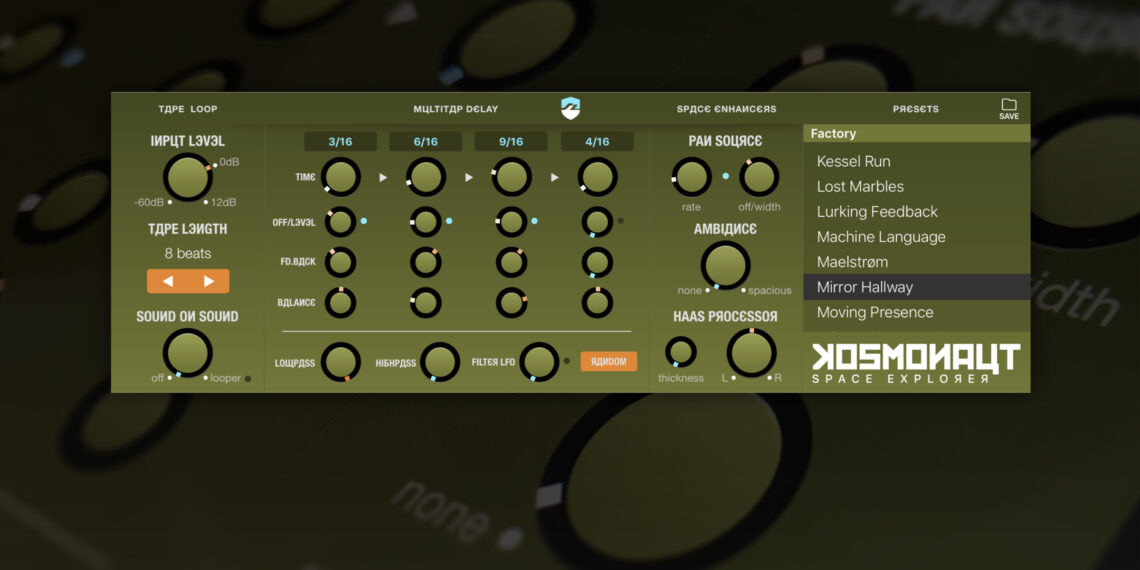Increase tape length with the right arrow
This screenshot has height=570, width=1140.
[x=208, y=281]
